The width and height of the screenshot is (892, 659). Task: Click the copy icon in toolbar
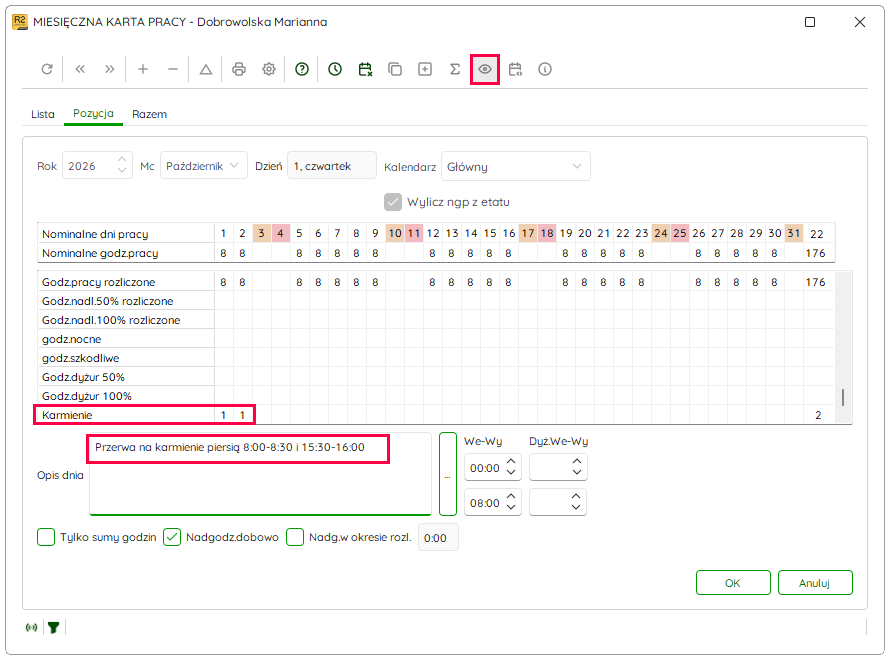395,69
